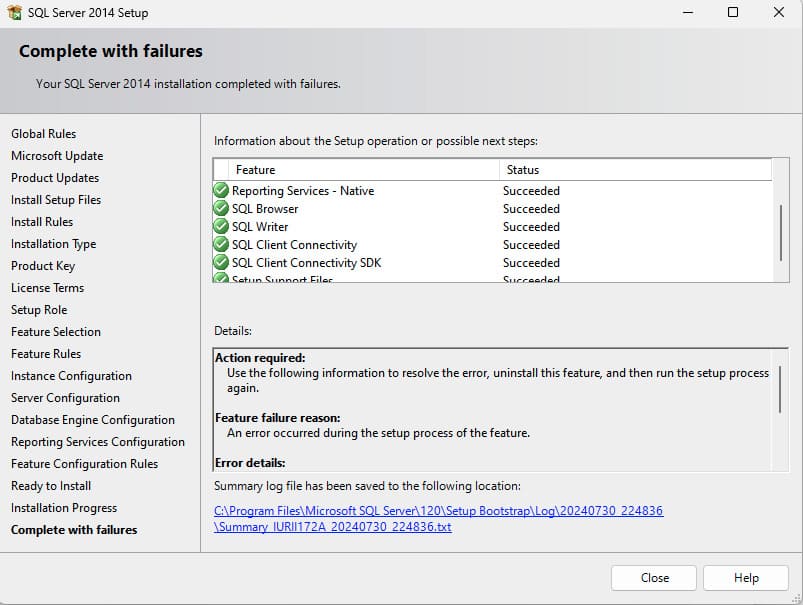Select Complete with failures step in sidebar

point(74,530)
